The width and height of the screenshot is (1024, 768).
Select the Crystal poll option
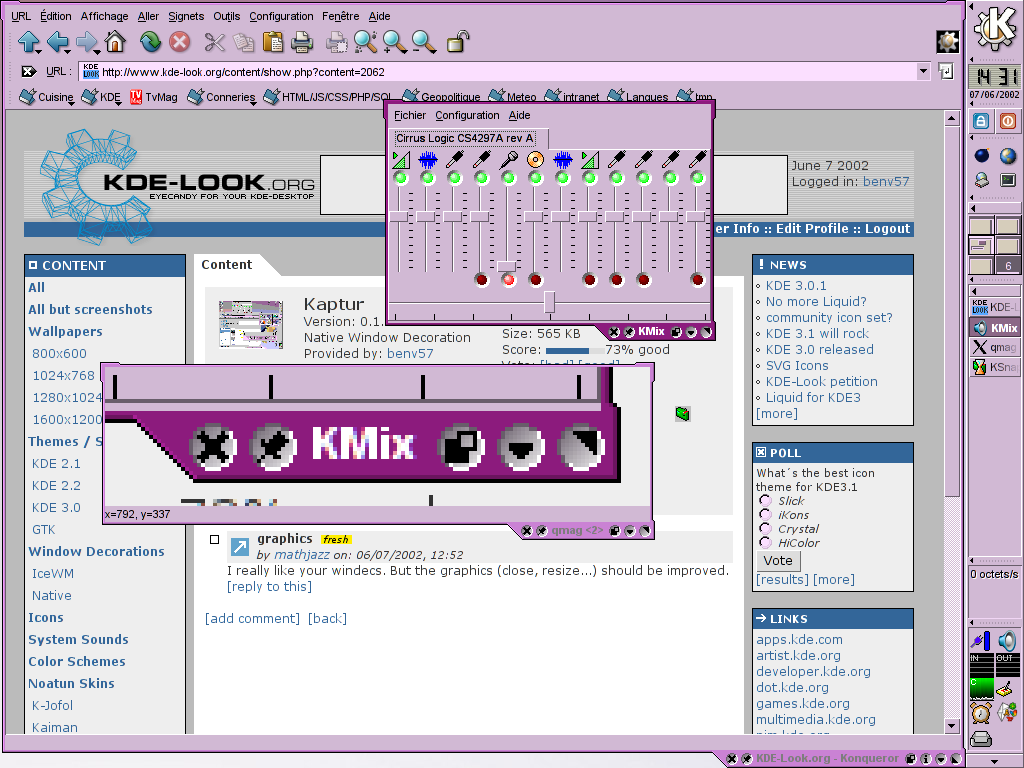[x=765, y=528]
